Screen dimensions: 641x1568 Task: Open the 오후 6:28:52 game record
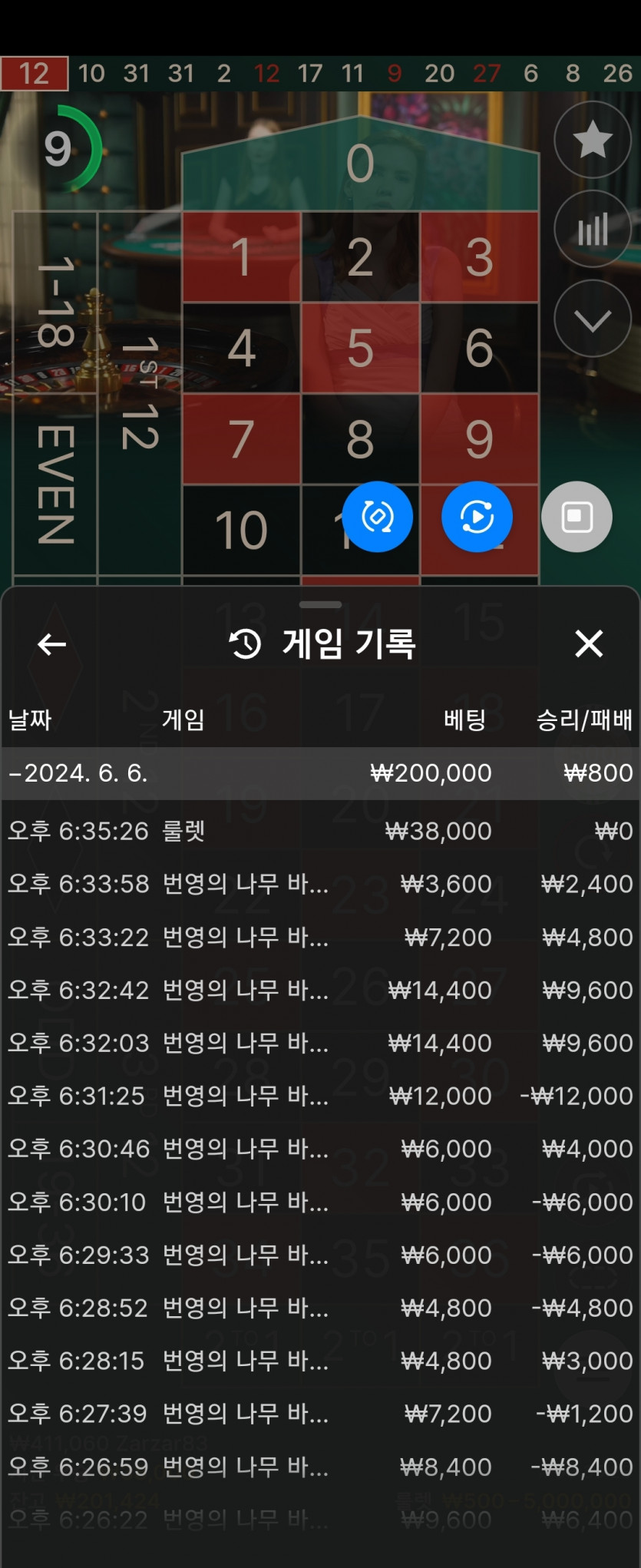(x=320, y=1308)
